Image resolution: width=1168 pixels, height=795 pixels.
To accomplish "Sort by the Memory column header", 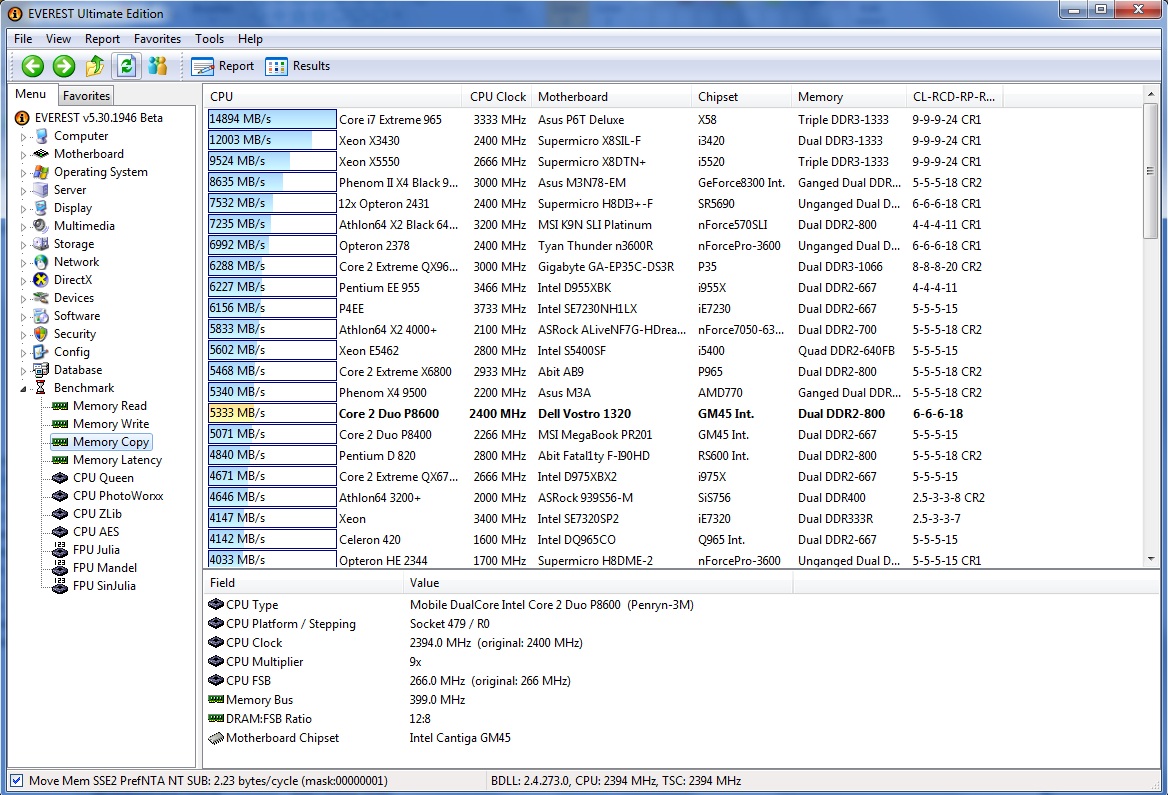I will [x=848, y=97].
